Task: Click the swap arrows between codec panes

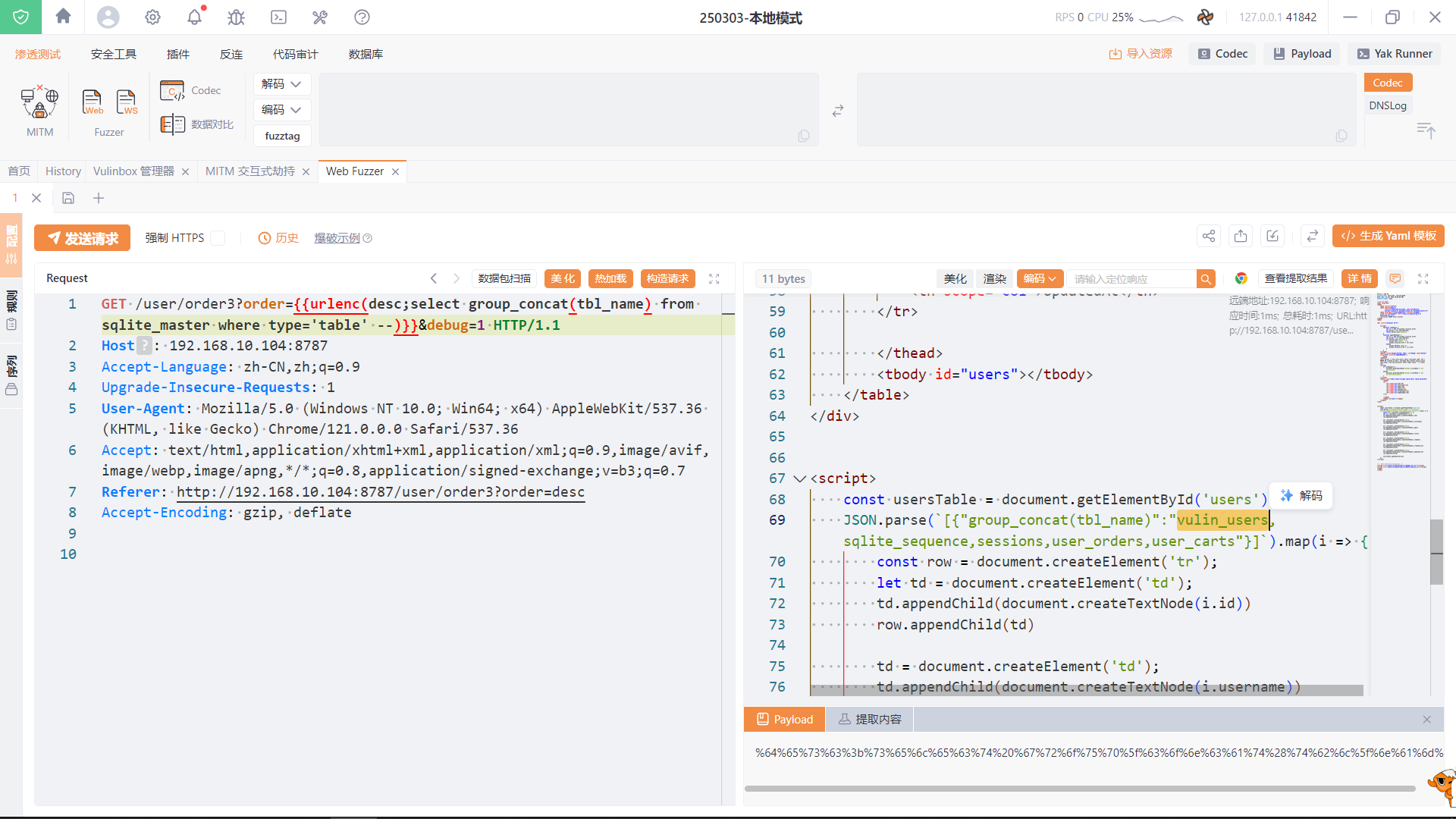Action: click(x=837, y=111)
